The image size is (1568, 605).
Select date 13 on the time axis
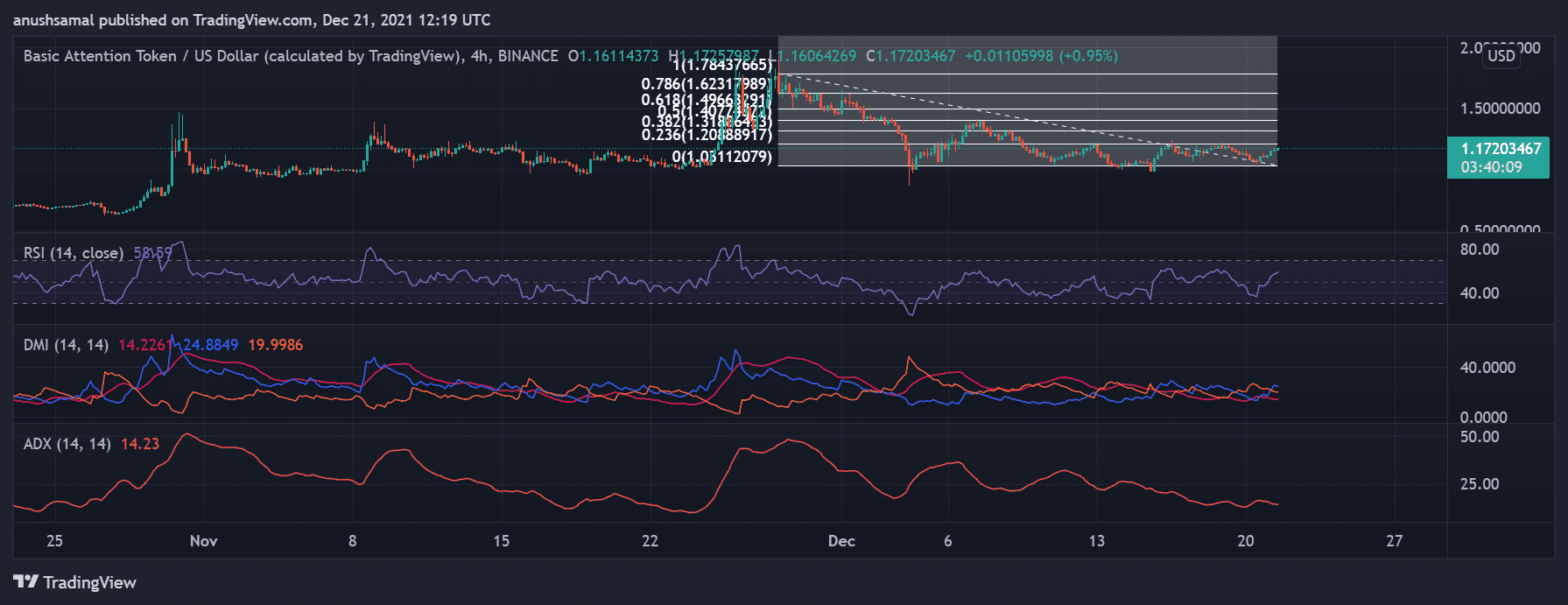[1096, 541]
